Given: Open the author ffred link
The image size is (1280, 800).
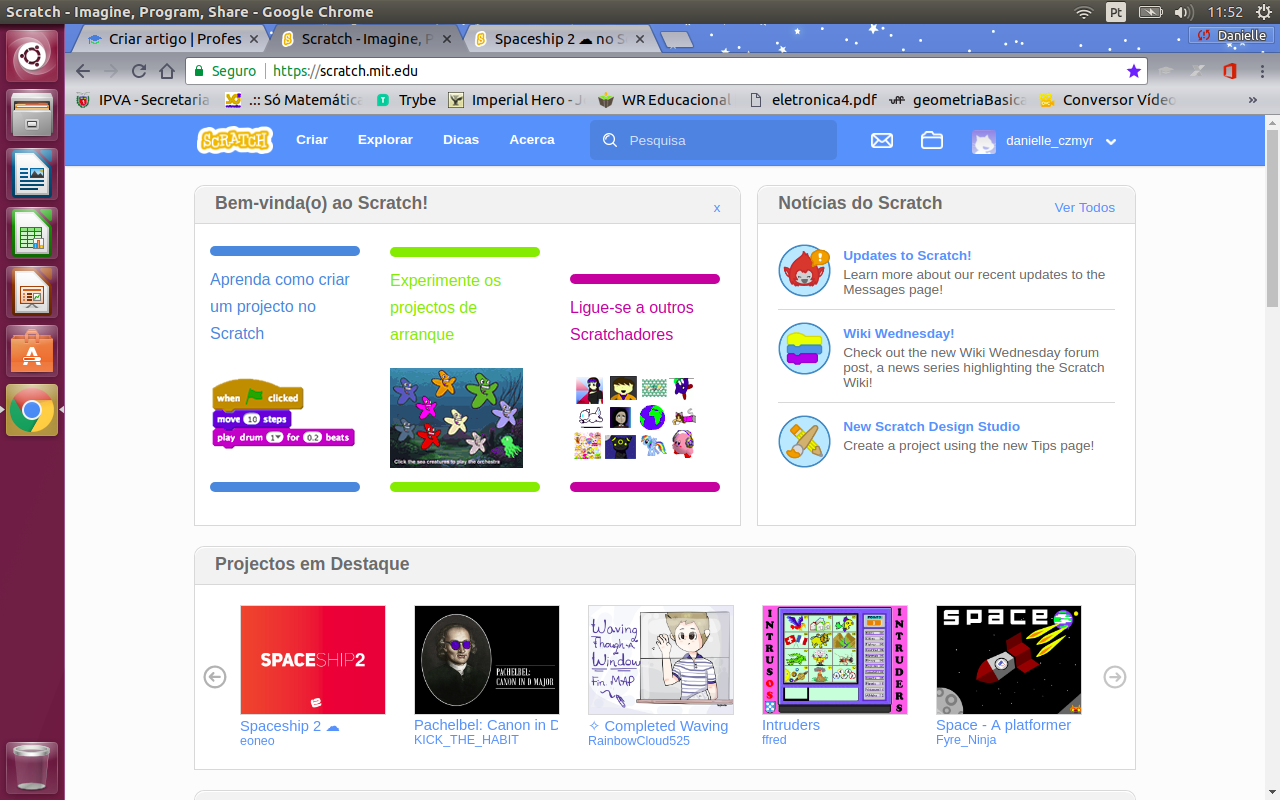Looking at the screenshot, I should point(774,740).
